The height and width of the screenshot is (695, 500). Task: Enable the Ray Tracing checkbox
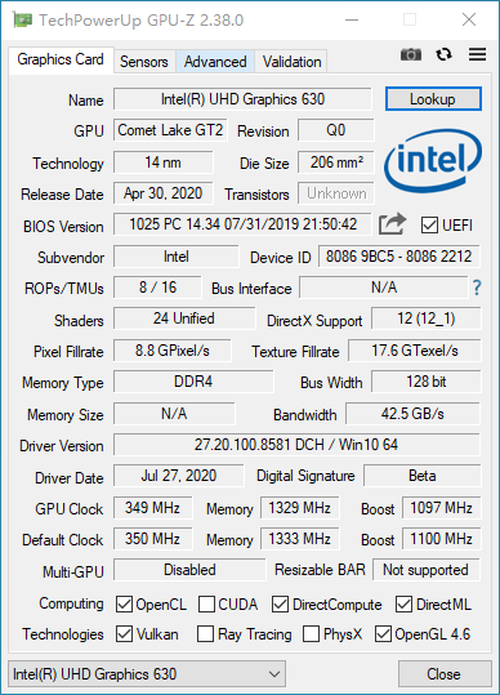coord(205,634)
